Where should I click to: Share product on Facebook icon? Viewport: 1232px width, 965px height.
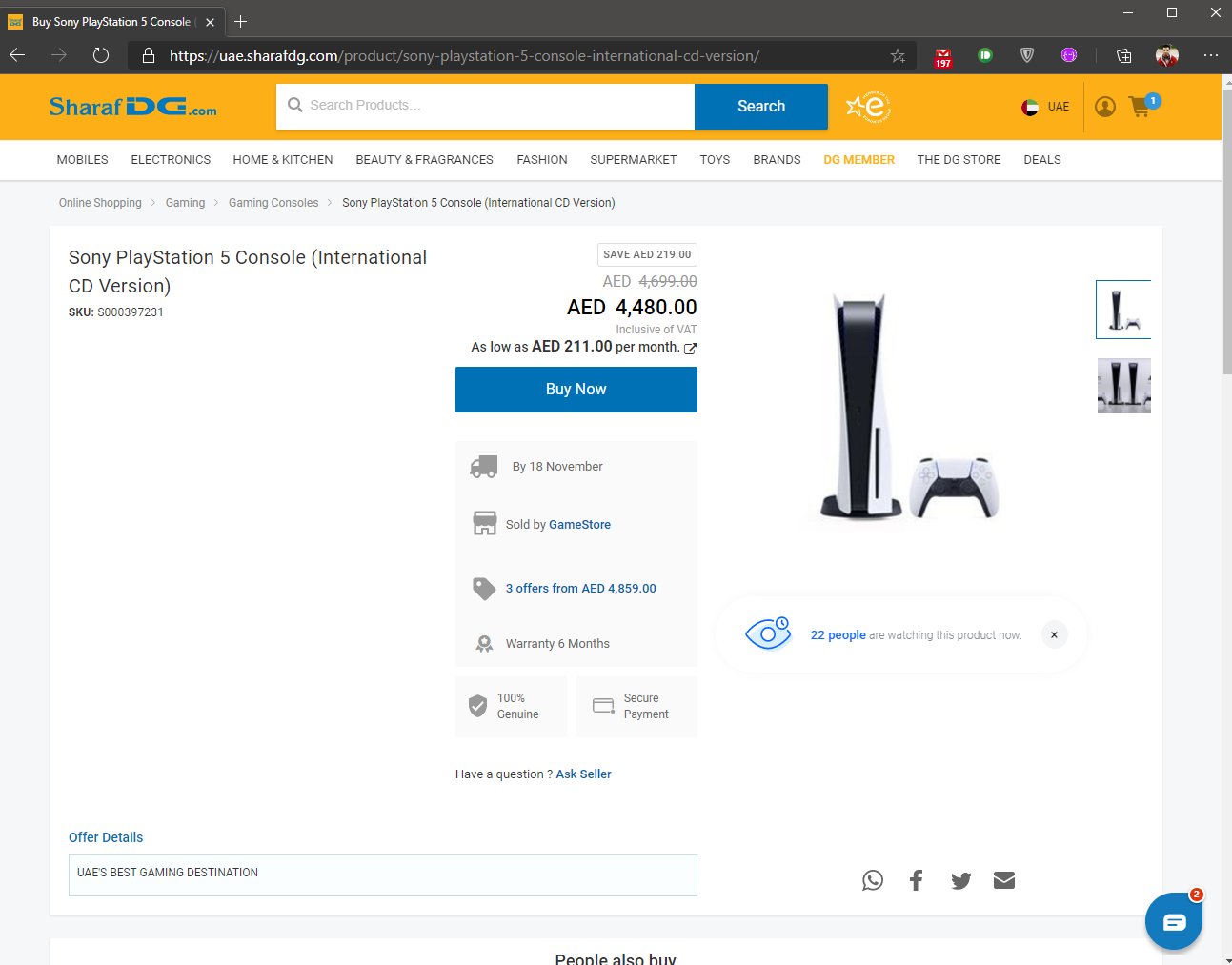point(917,880)
